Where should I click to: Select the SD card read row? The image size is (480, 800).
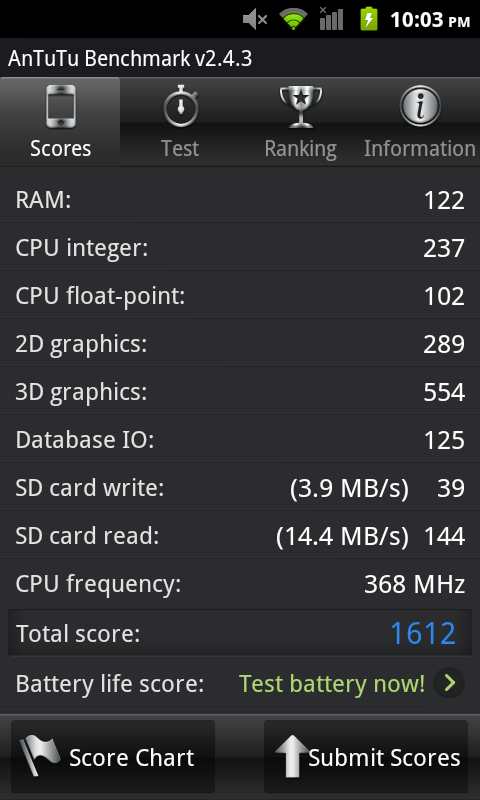click(240, 535)
